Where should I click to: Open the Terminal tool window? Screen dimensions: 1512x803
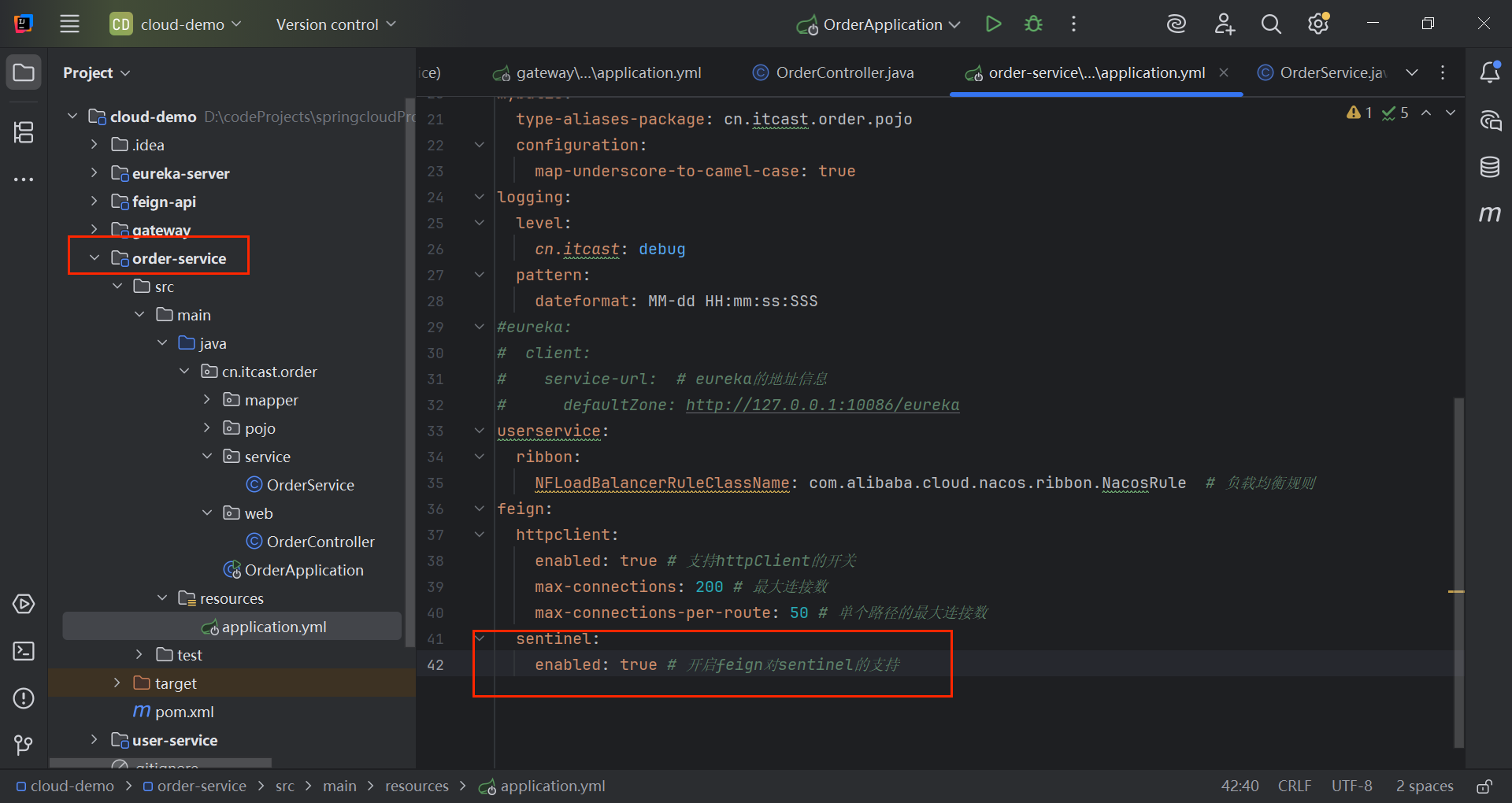[x=24, y=651]
